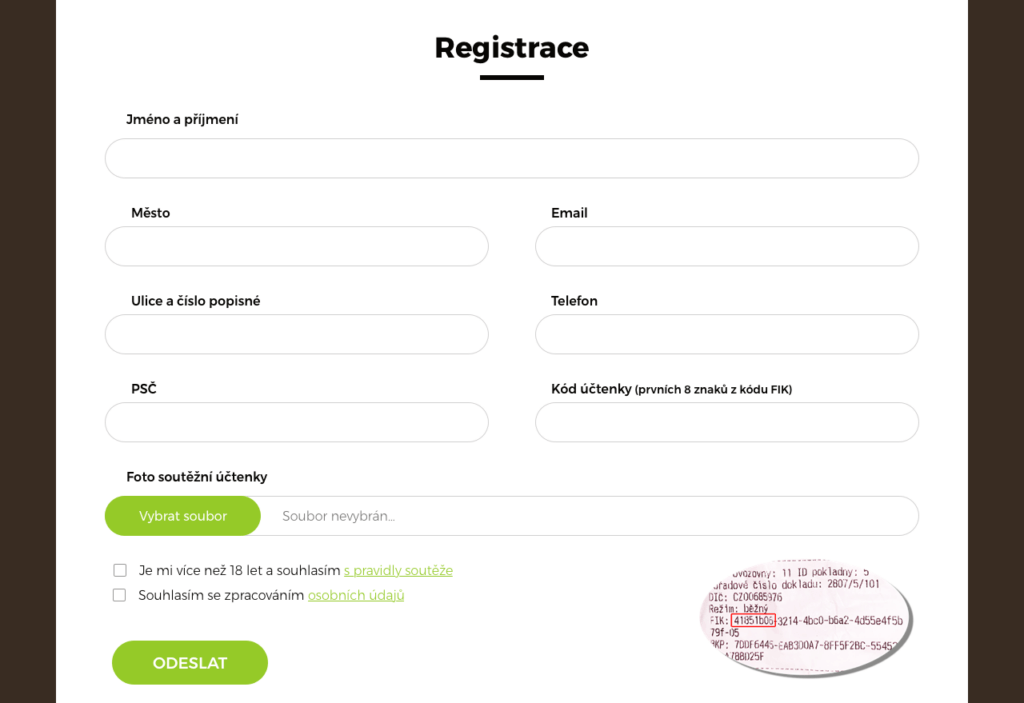This screenshot has width=1024, height=703.
Task: Select the Ulice a číslo popisné field
Action: click(x=296, y=334)
